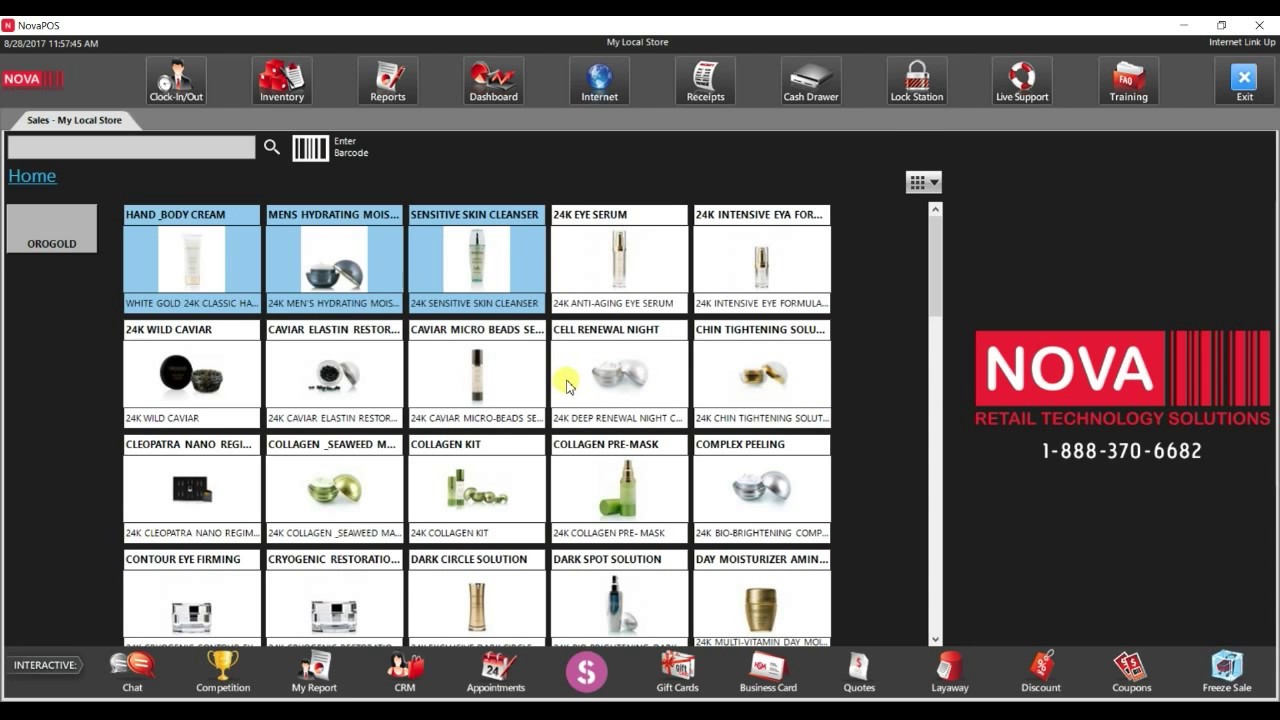Click the Exit icon in the toolbar

pos(1244,80)
